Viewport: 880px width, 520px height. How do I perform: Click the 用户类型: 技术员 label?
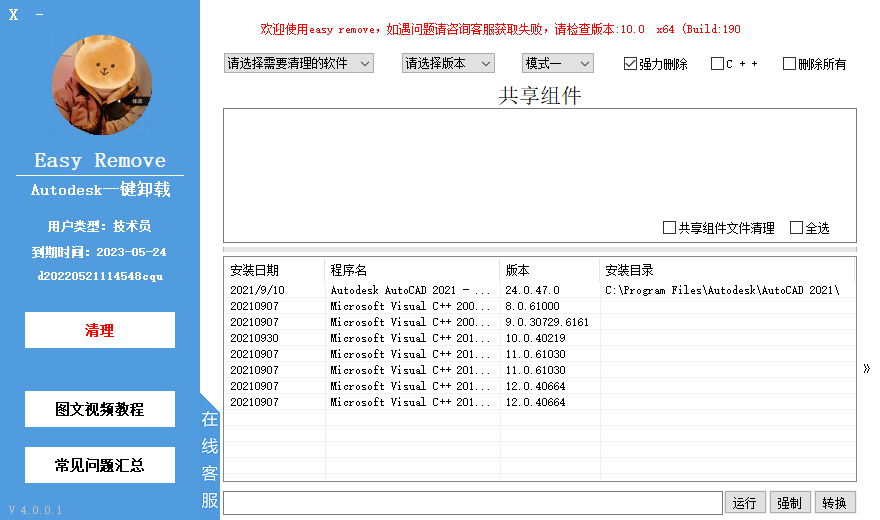pyautogui.click(x=99, y=226)
